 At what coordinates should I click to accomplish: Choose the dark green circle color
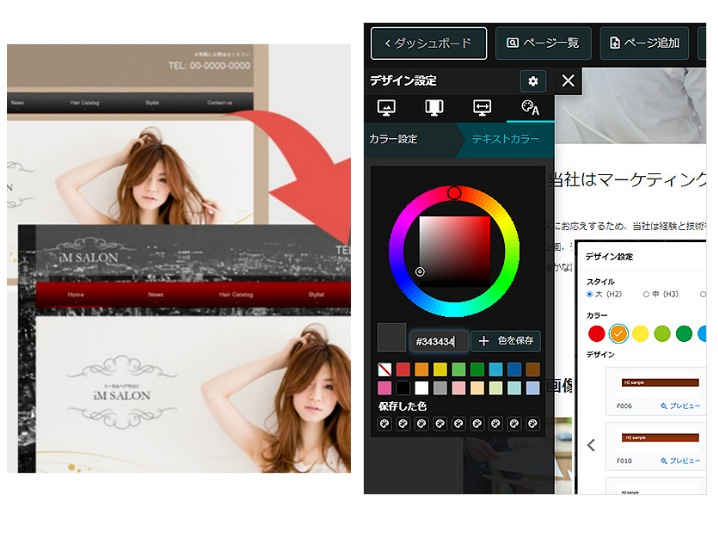click(684, 334)
